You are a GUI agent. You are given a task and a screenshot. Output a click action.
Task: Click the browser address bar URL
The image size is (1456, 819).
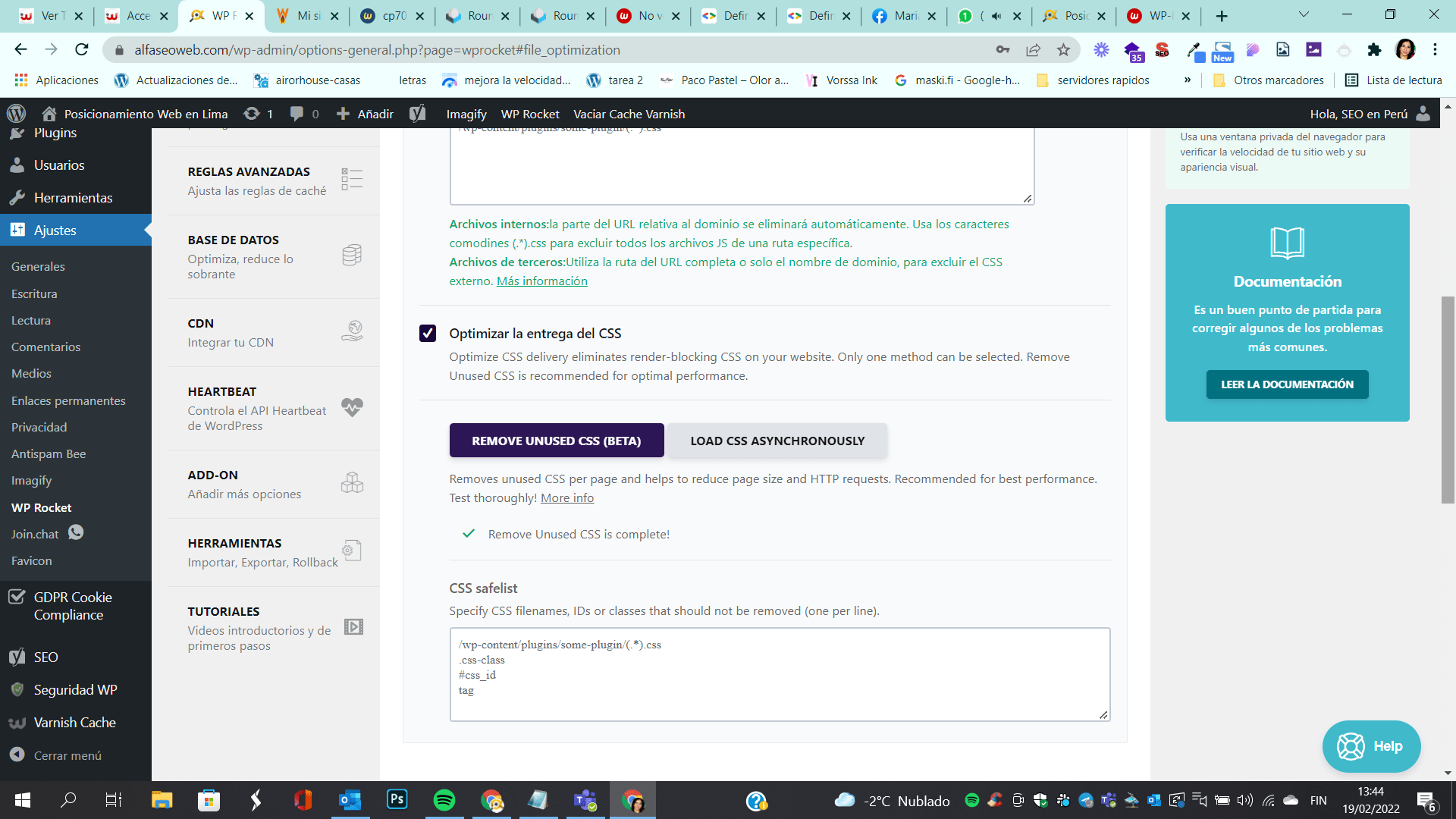(x=377, y=50)
